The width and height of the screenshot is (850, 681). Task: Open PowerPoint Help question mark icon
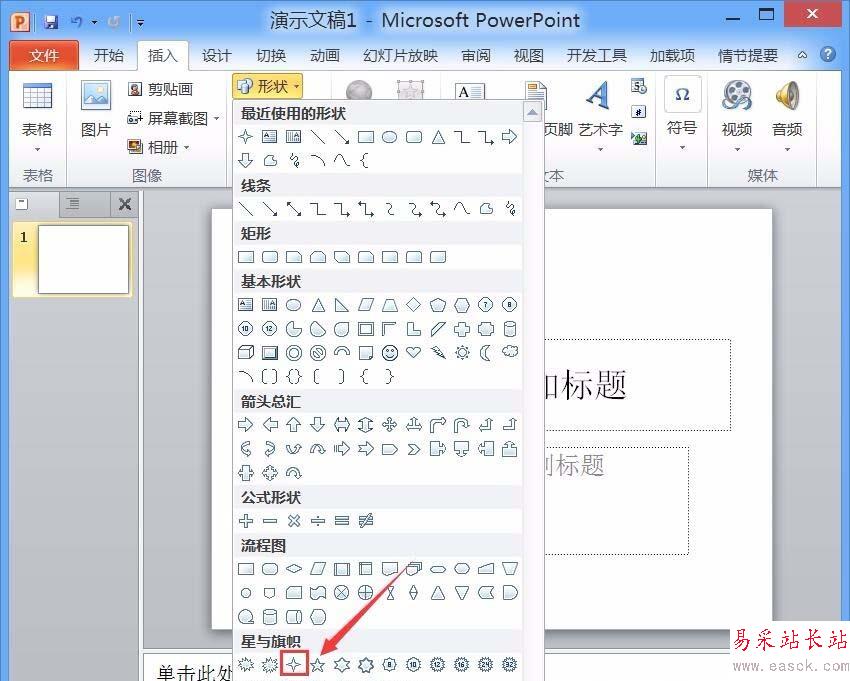(828, 54)
